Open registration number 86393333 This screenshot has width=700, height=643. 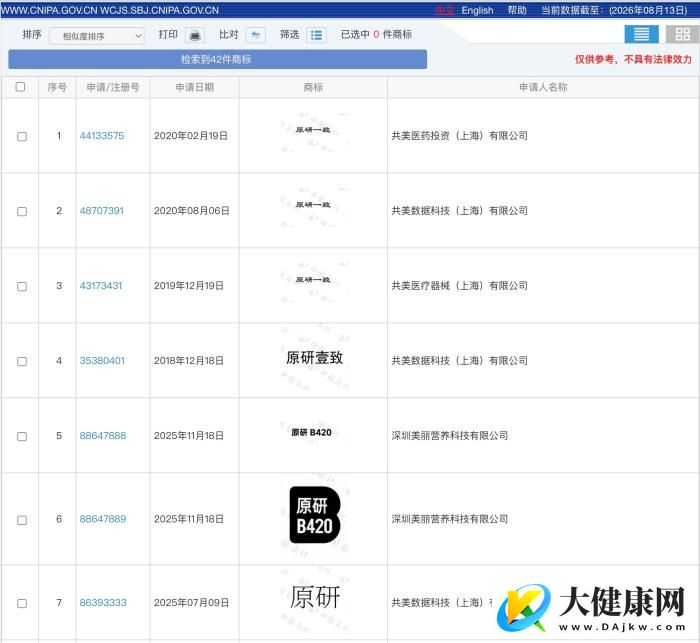coord(103,603)
